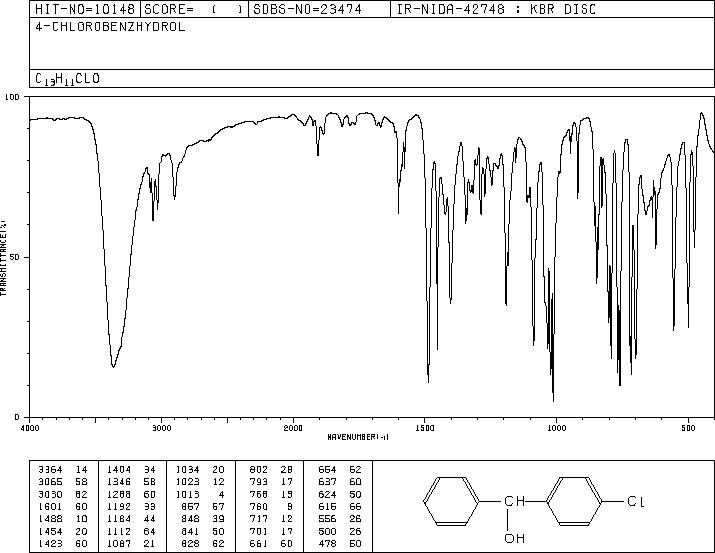The image size is (715, 553).
Task: Click the 2000 tick label on wavenumber axis
Action: point(293,428)
